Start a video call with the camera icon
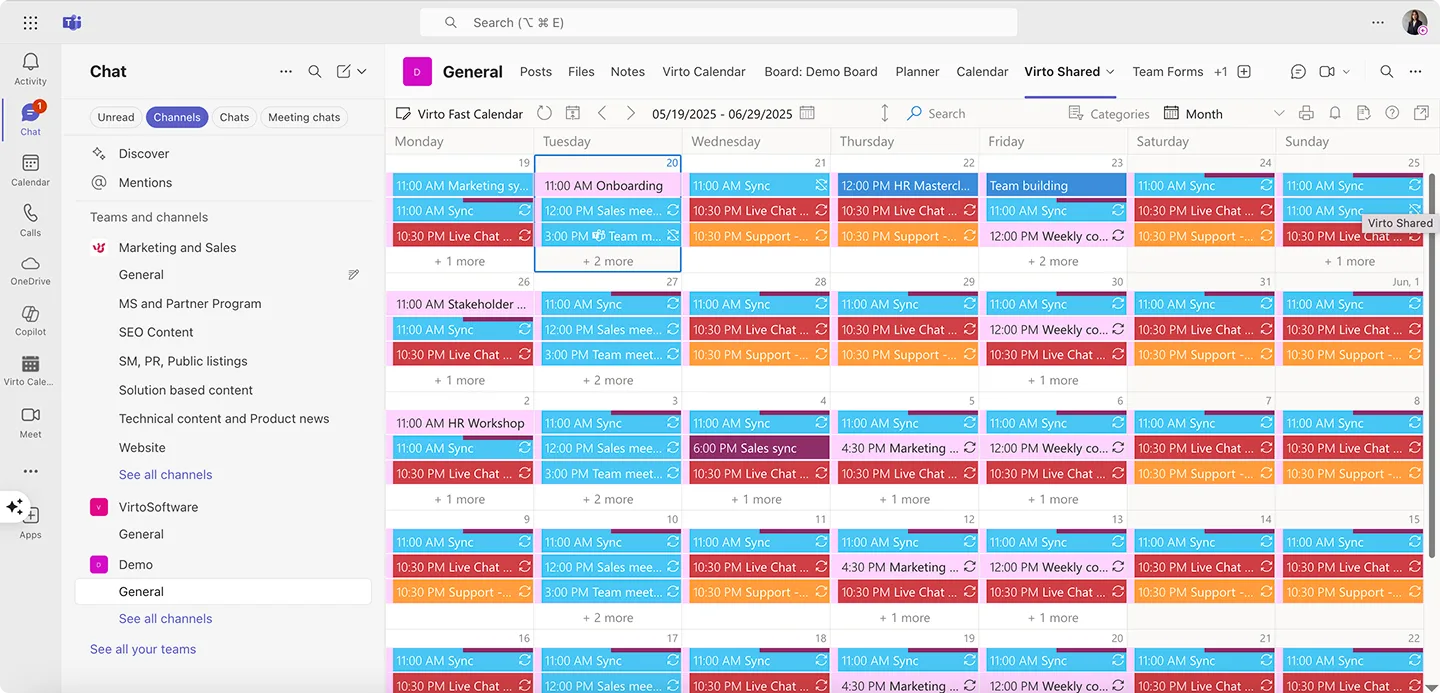This screenshot has height=693, width=1440. (x=1328, y=71)
